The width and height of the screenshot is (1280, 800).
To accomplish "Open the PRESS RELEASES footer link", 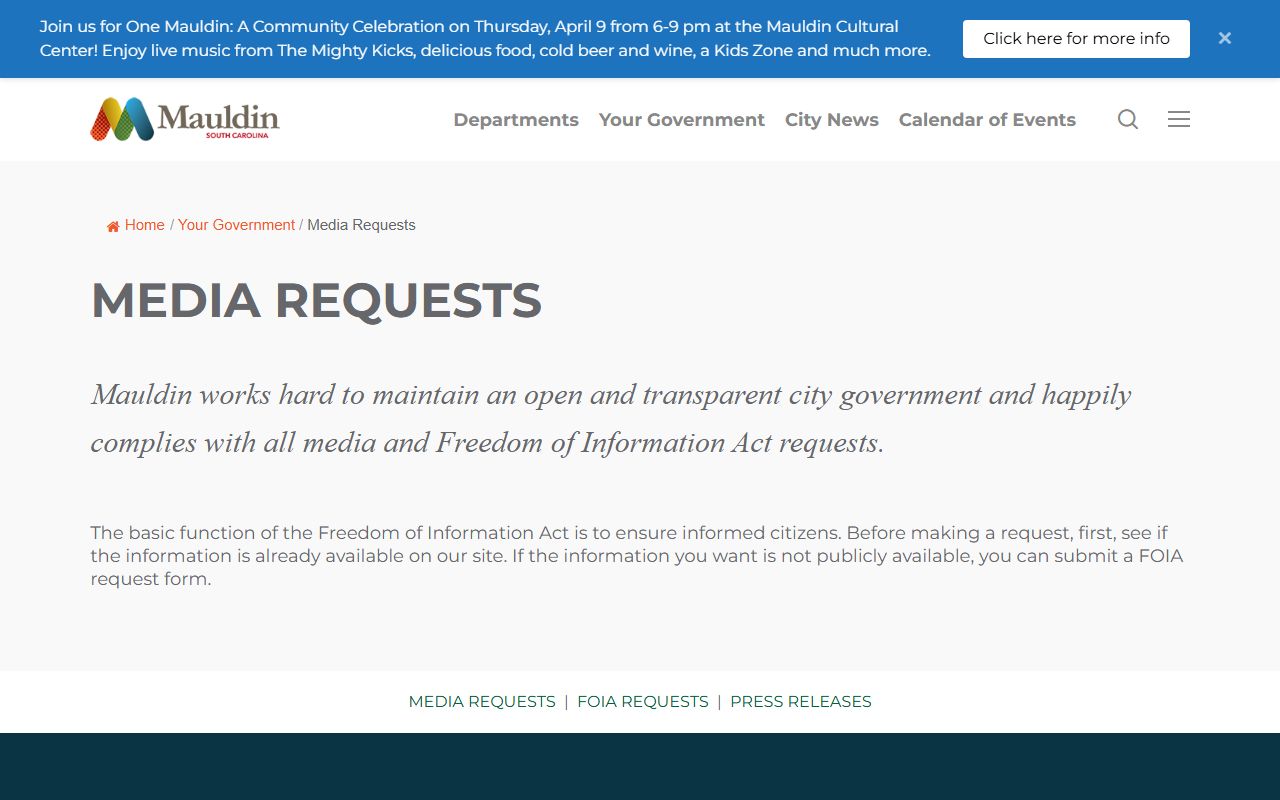I will coord(801,702).
